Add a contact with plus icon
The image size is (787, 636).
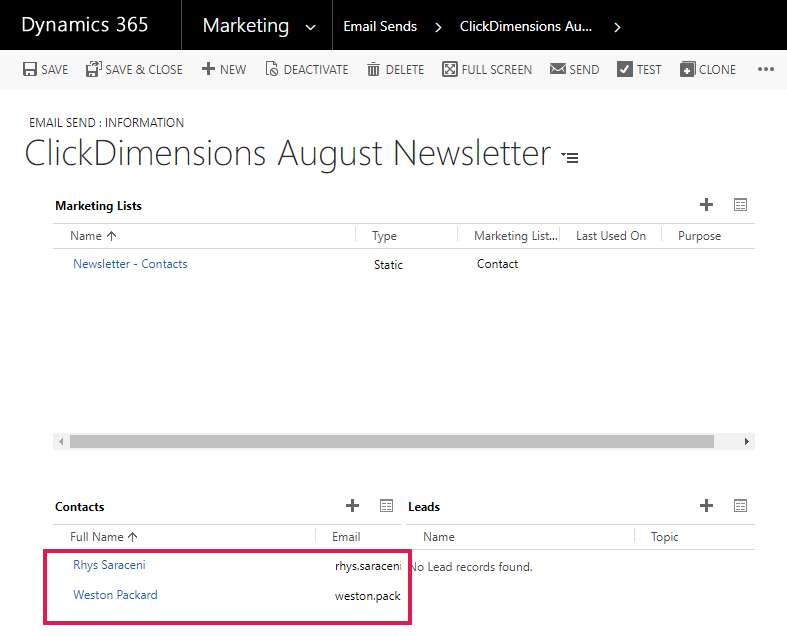(x=352, y=505)
